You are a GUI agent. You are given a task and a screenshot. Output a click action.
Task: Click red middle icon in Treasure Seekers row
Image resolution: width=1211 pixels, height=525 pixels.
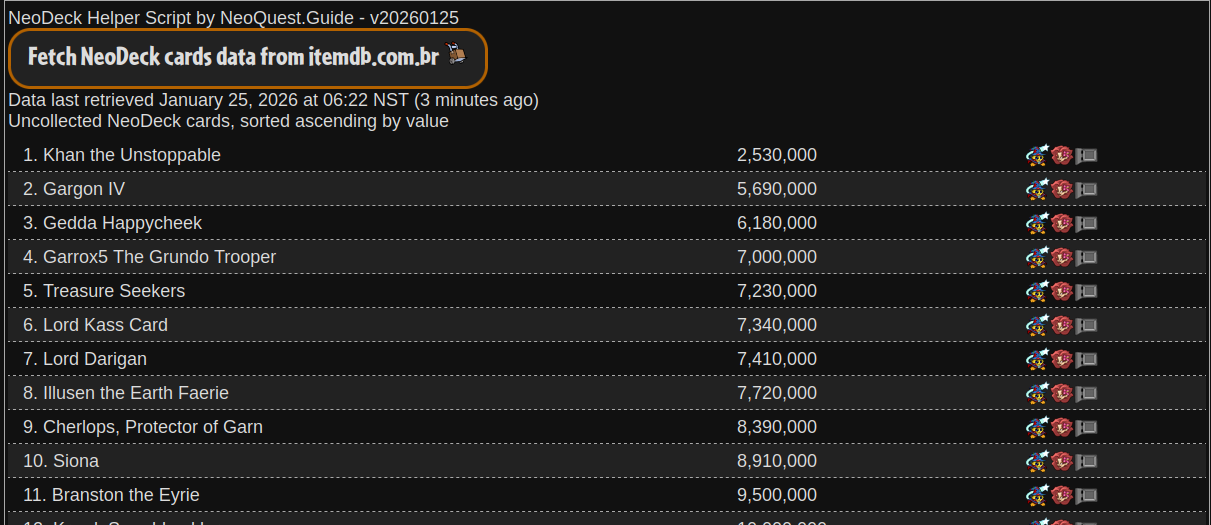point(1062,291)
